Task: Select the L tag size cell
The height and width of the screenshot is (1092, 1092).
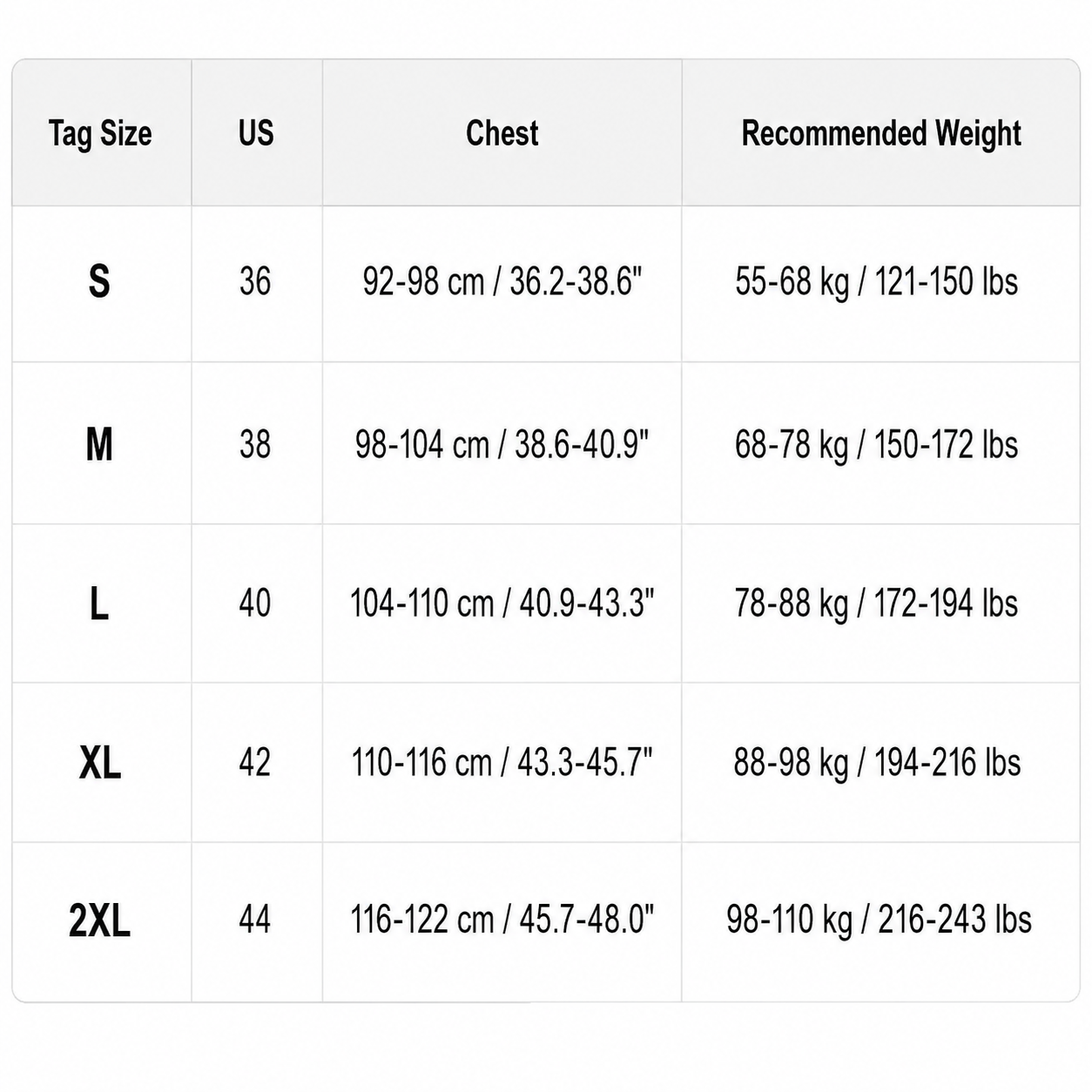Action: pos(99,603)
